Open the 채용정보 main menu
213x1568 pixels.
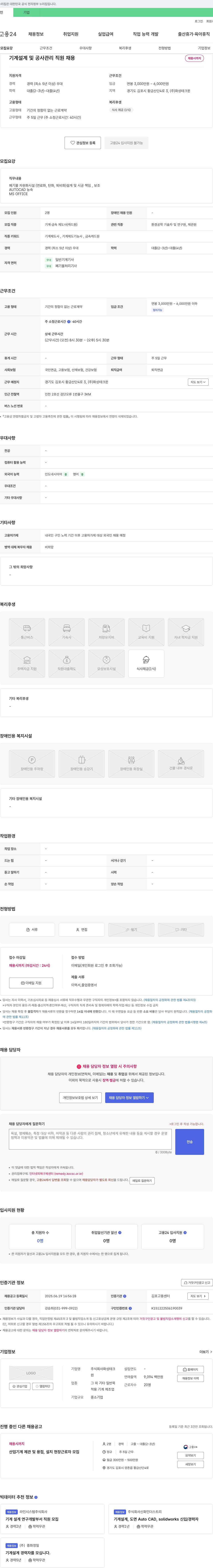[x=35, y=34]
